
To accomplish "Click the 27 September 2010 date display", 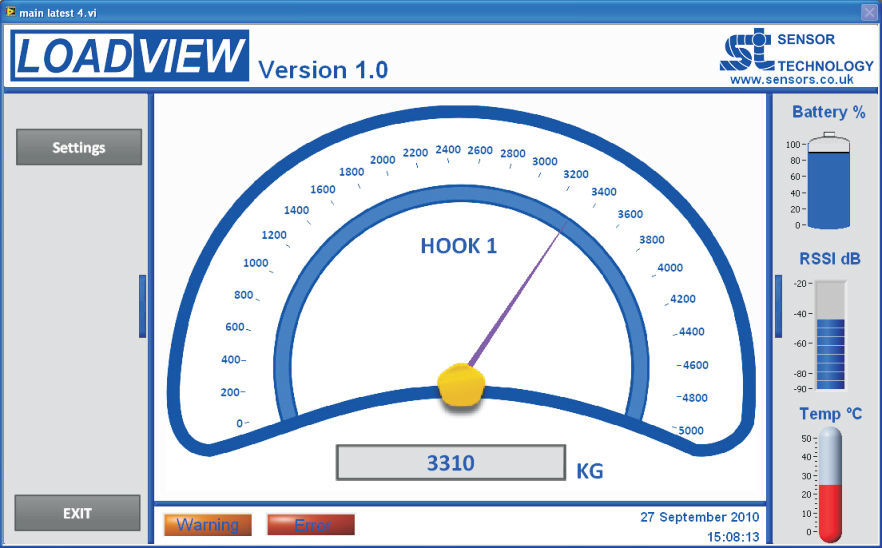I will pos(699,517).
